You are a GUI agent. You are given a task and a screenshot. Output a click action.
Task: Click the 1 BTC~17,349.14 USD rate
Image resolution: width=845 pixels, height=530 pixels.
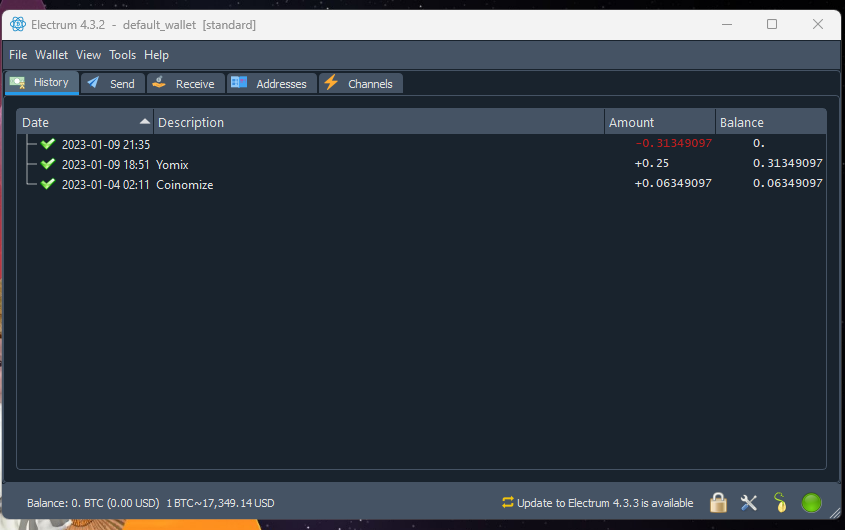(x=220, y=503)
